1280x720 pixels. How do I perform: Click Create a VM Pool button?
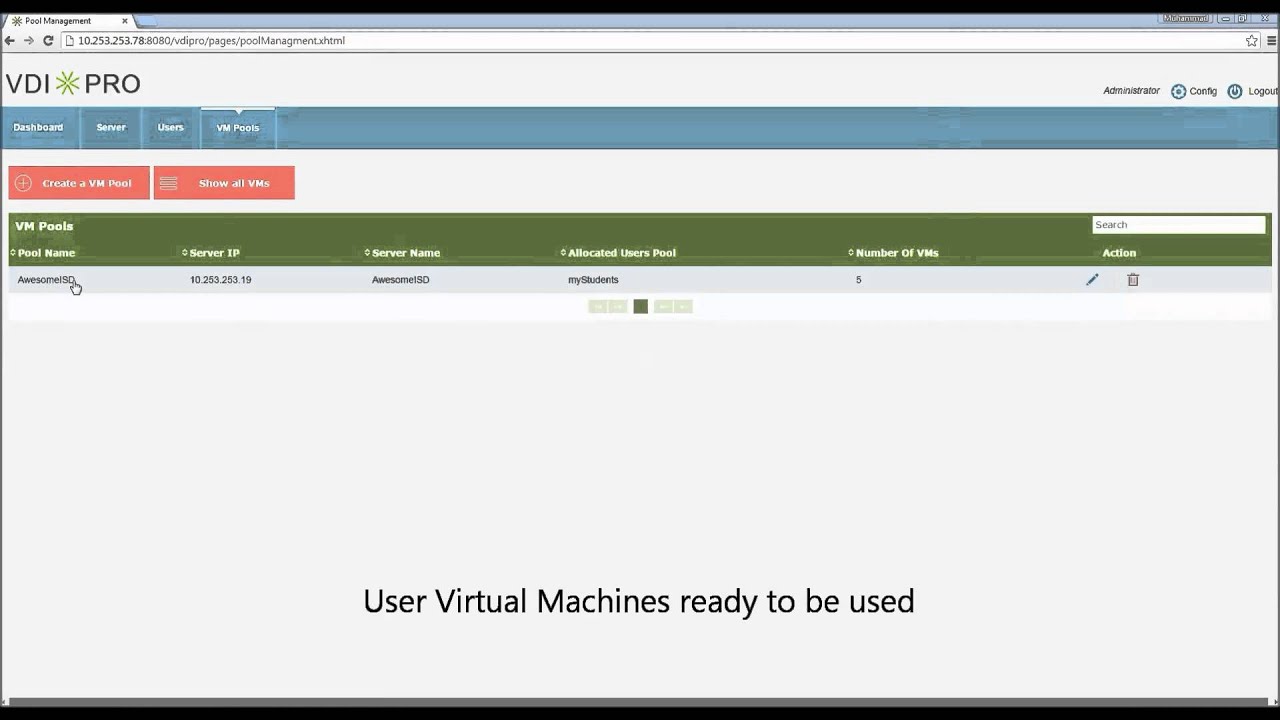(x=79, y=183)
